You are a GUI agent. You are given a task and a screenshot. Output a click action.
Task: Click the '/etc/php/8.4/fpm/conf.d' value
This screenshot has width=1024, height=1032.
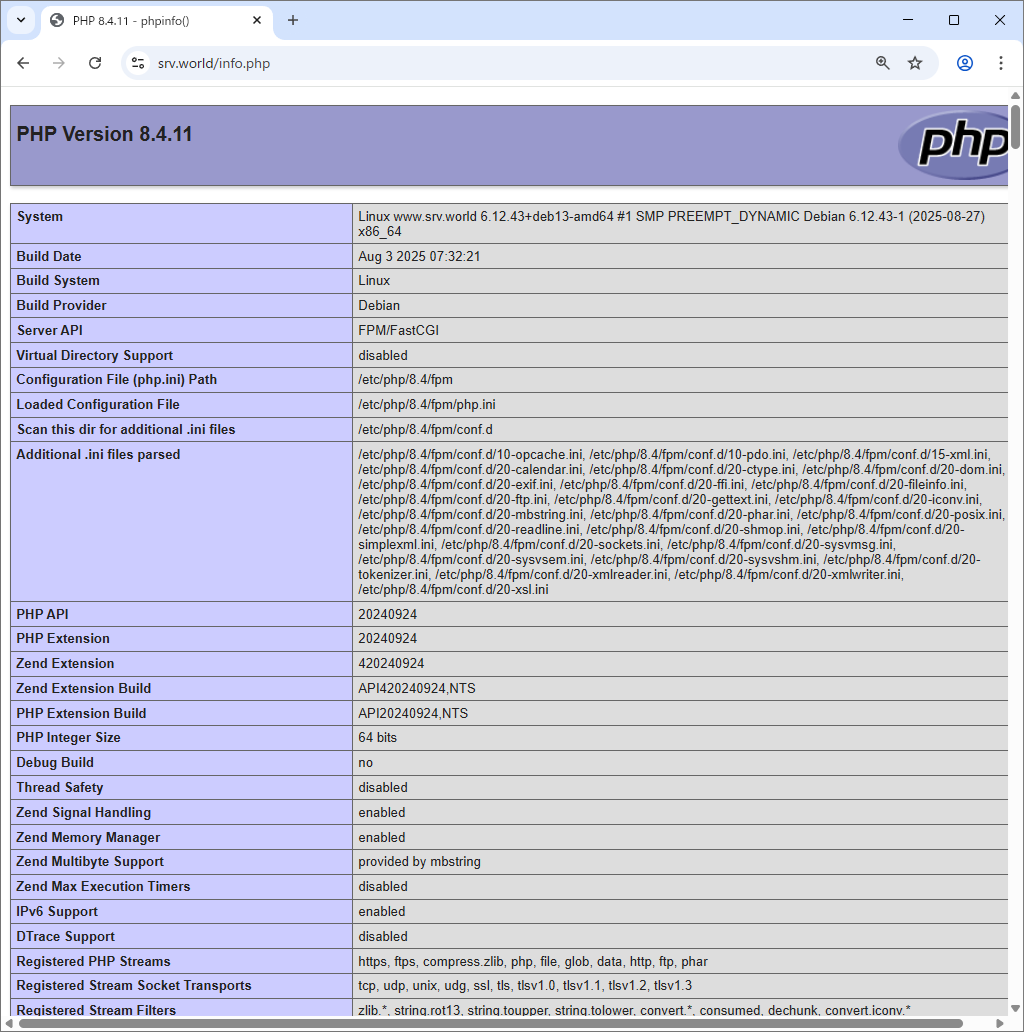[425, 430]
